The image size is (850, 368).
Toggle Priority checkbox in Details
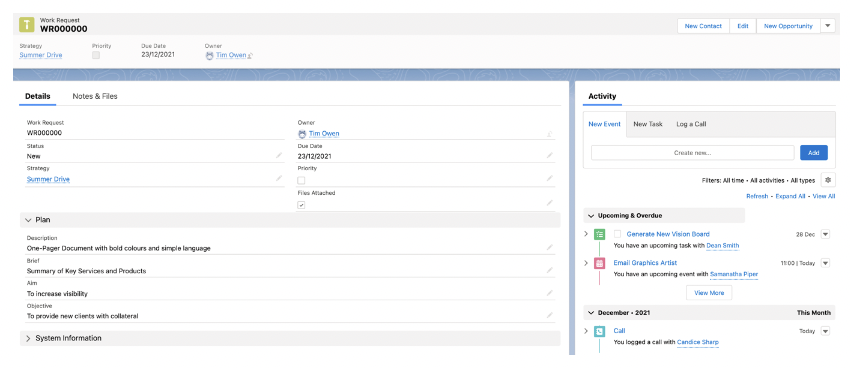coord(301,180)
